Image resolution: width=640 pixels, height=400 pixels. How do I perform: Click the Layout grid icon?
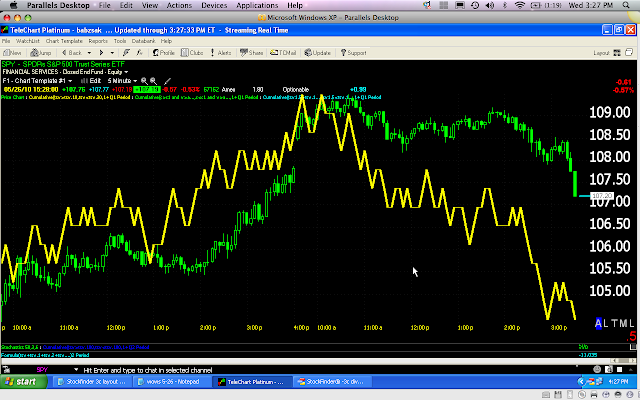point(617,53)
